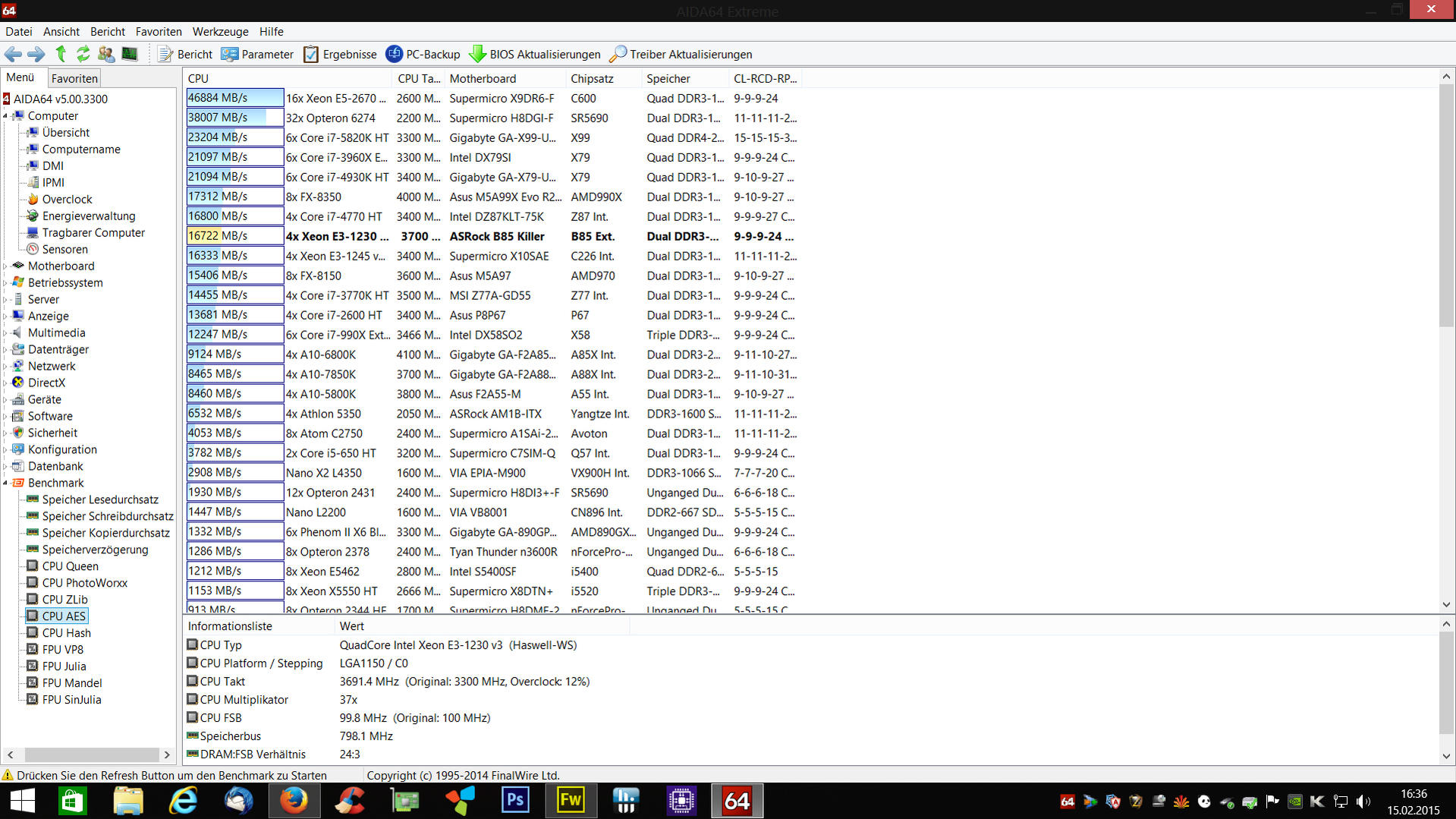
Task: Select Speicher Lesedurchsatz benchmark
Action: pos(100,499)
